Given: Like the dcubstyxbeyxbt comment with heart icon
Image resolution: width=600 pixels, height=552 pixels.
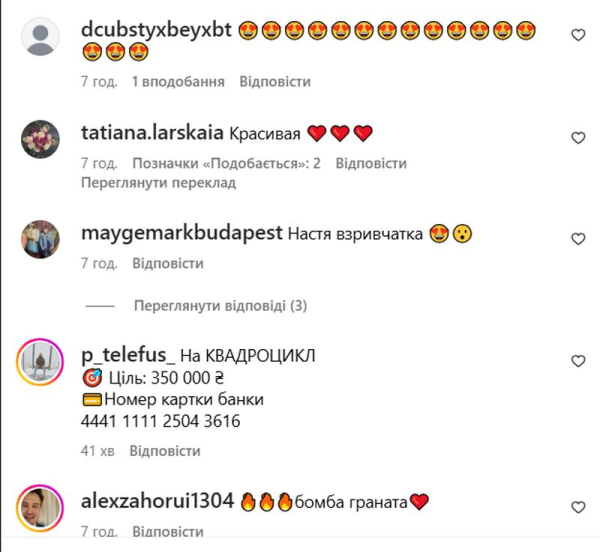Looking at the screenshot, I should 578,35.
